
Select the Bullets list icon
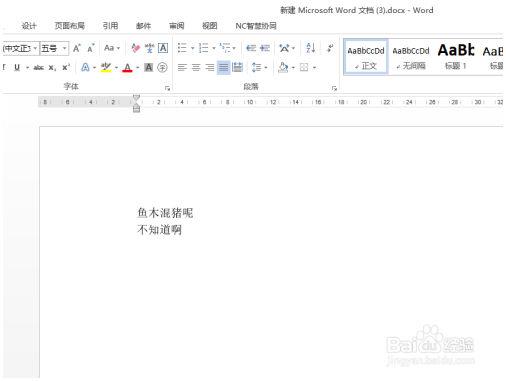[182, 48]
